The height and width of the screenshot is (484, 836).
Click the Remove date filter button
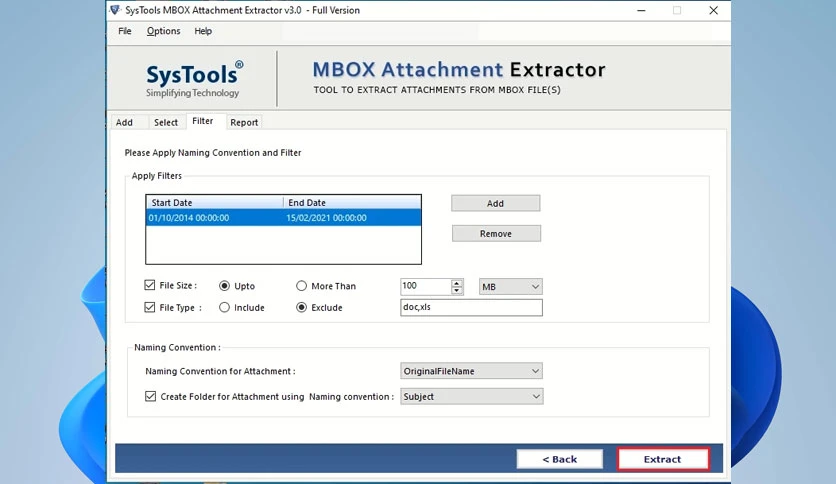(x=496, y=233)
